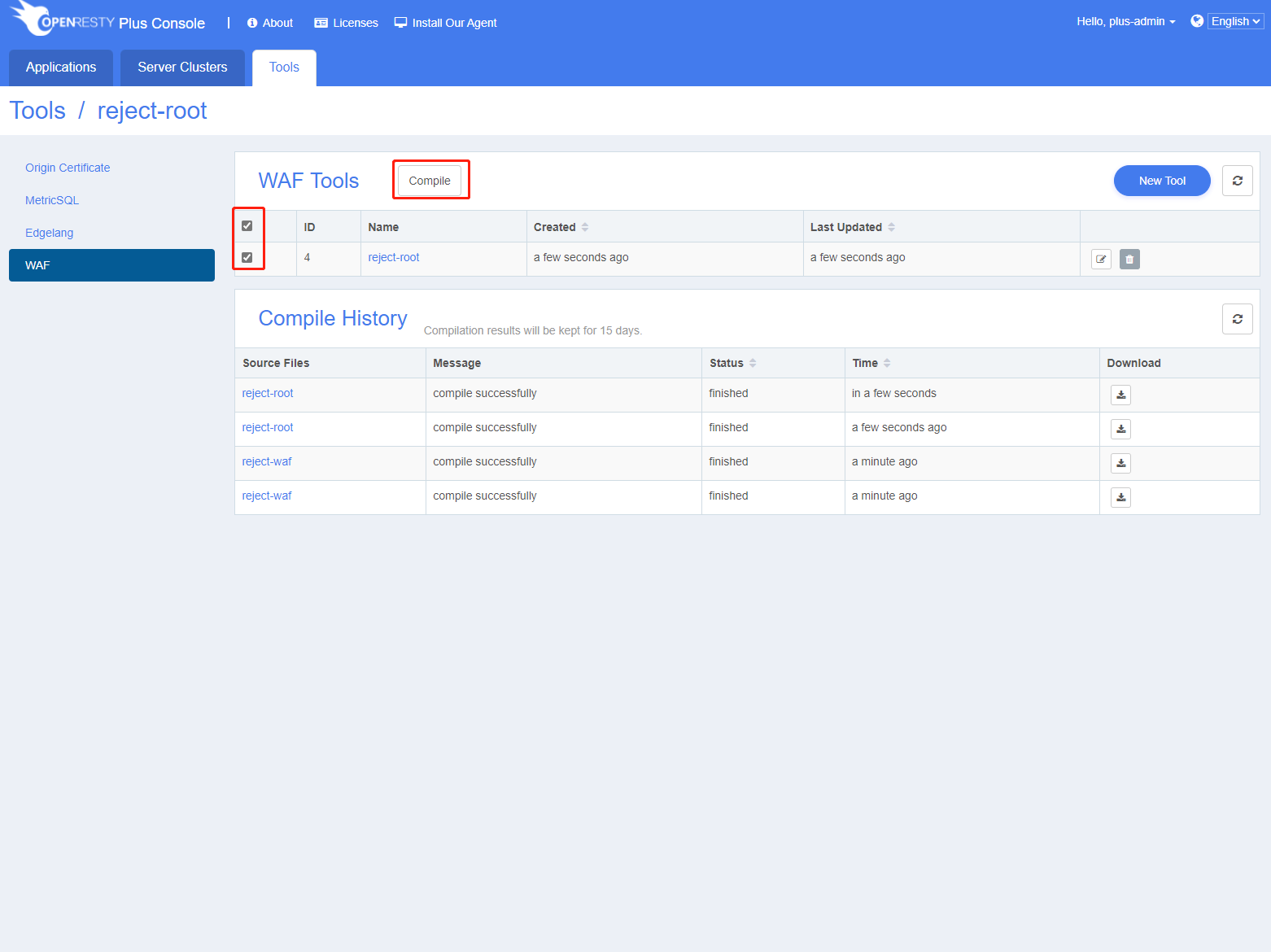Sort Compile History by Status

[x=753, y=363]
